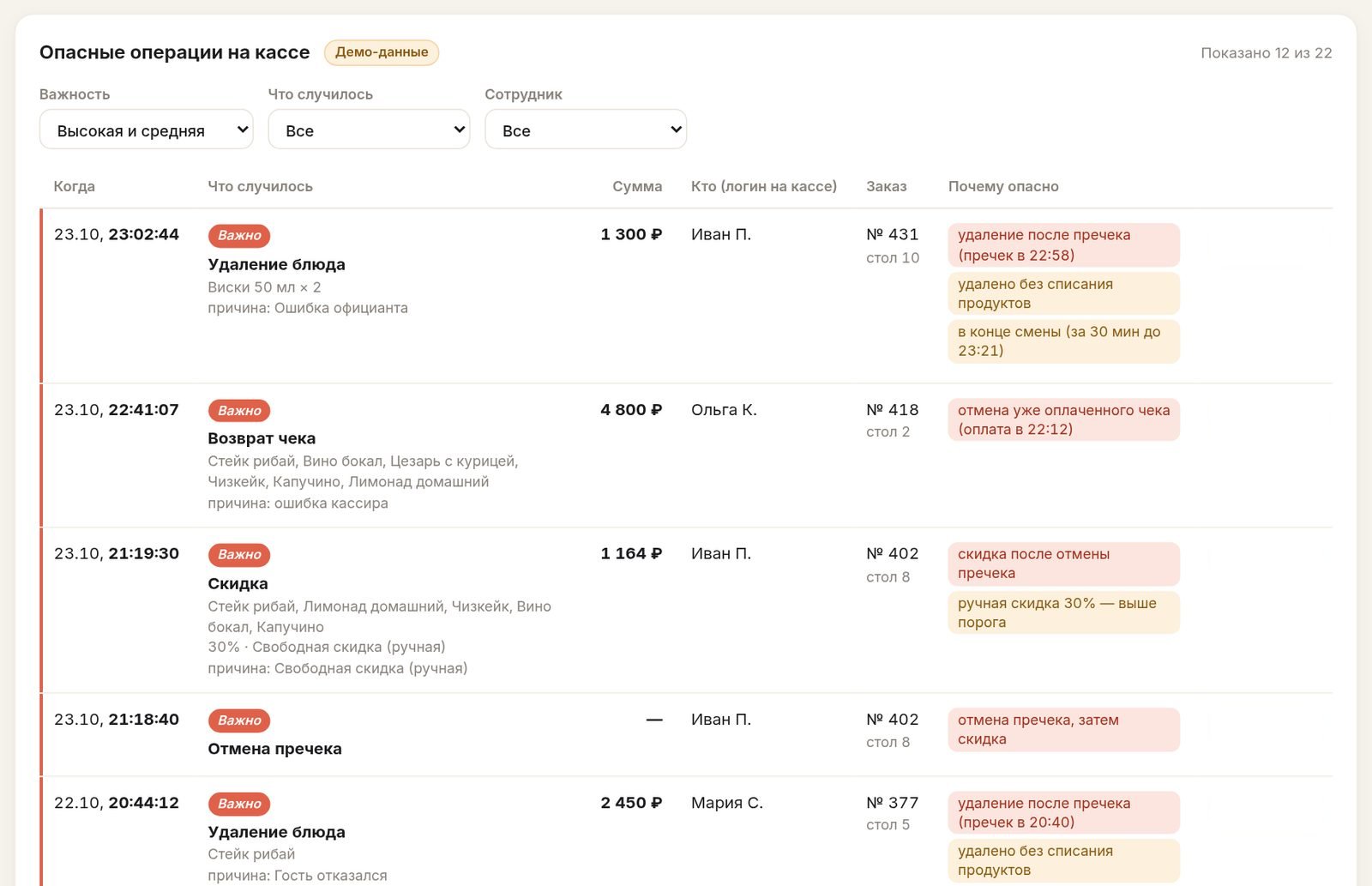
Task: Click the Скидка event title
Action: pos(238,583)
